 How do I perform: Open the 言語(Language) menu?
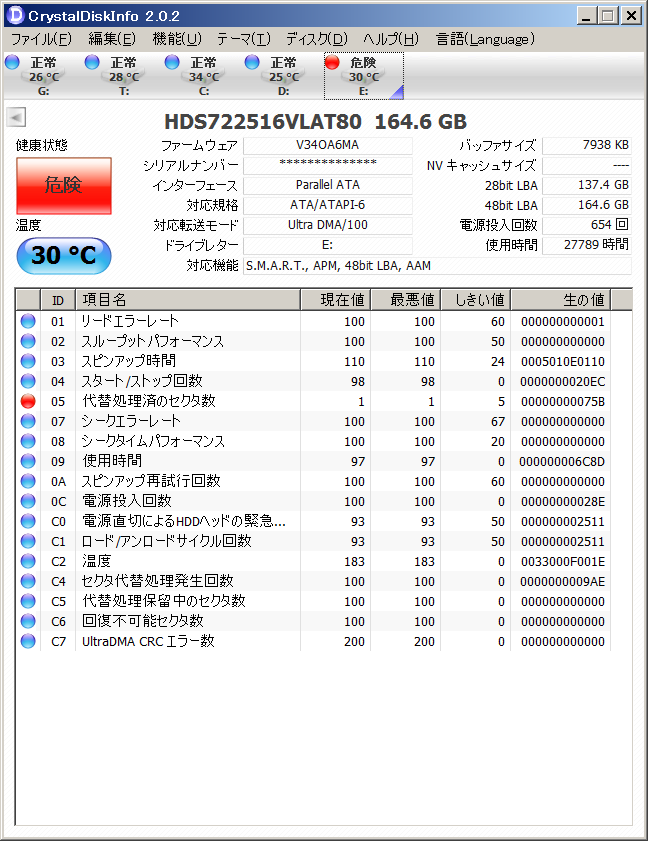click(x=485, y=39)
